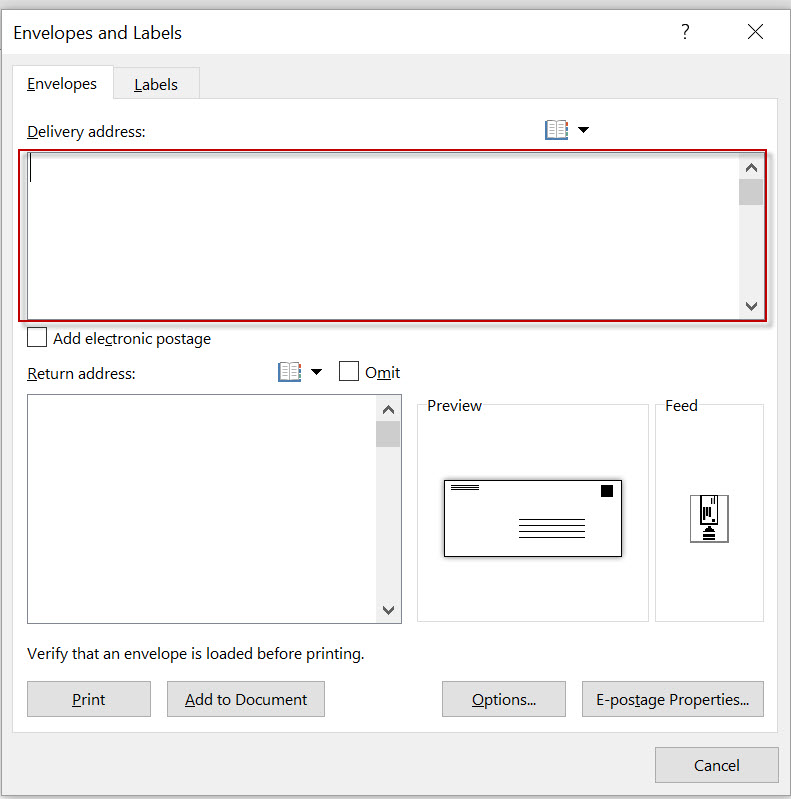Select the Envelopes tab
791x799 pixels.
pos(62,83)
